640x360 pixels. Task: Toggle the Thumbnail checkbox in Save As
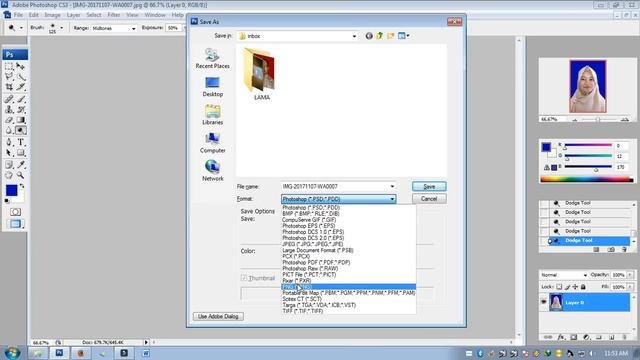pyautogui.click(x=244, y=278)
